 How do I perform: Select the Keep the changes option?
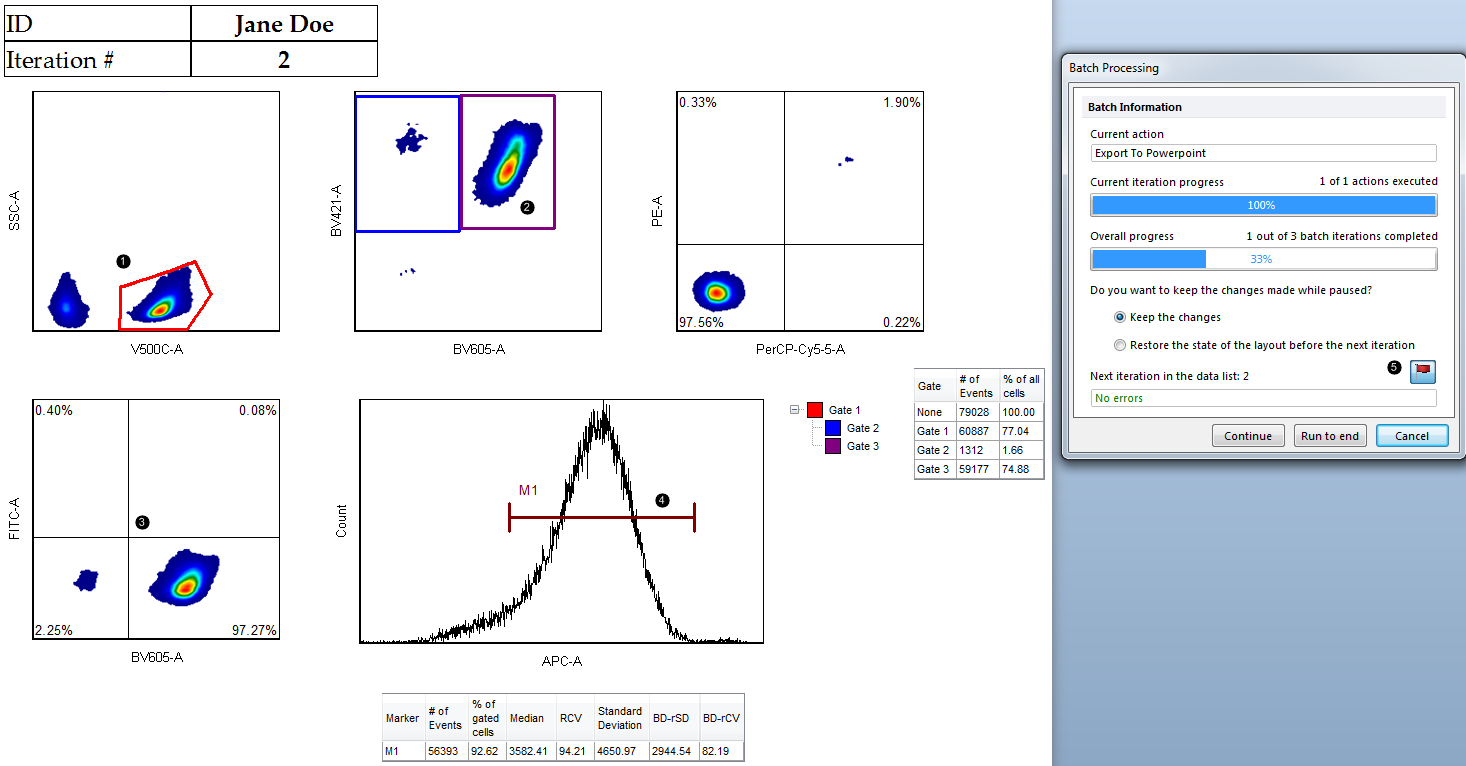click(1120, 317)
